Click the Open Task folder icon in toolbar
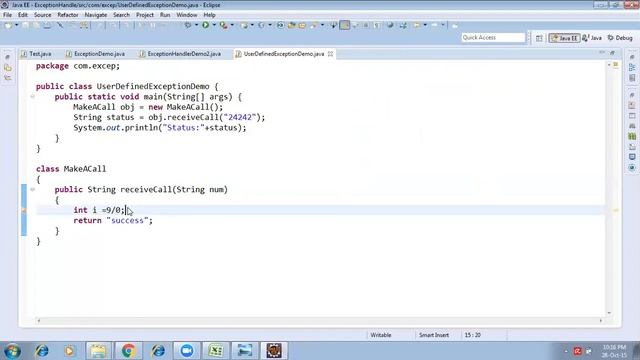 (302, 25)
